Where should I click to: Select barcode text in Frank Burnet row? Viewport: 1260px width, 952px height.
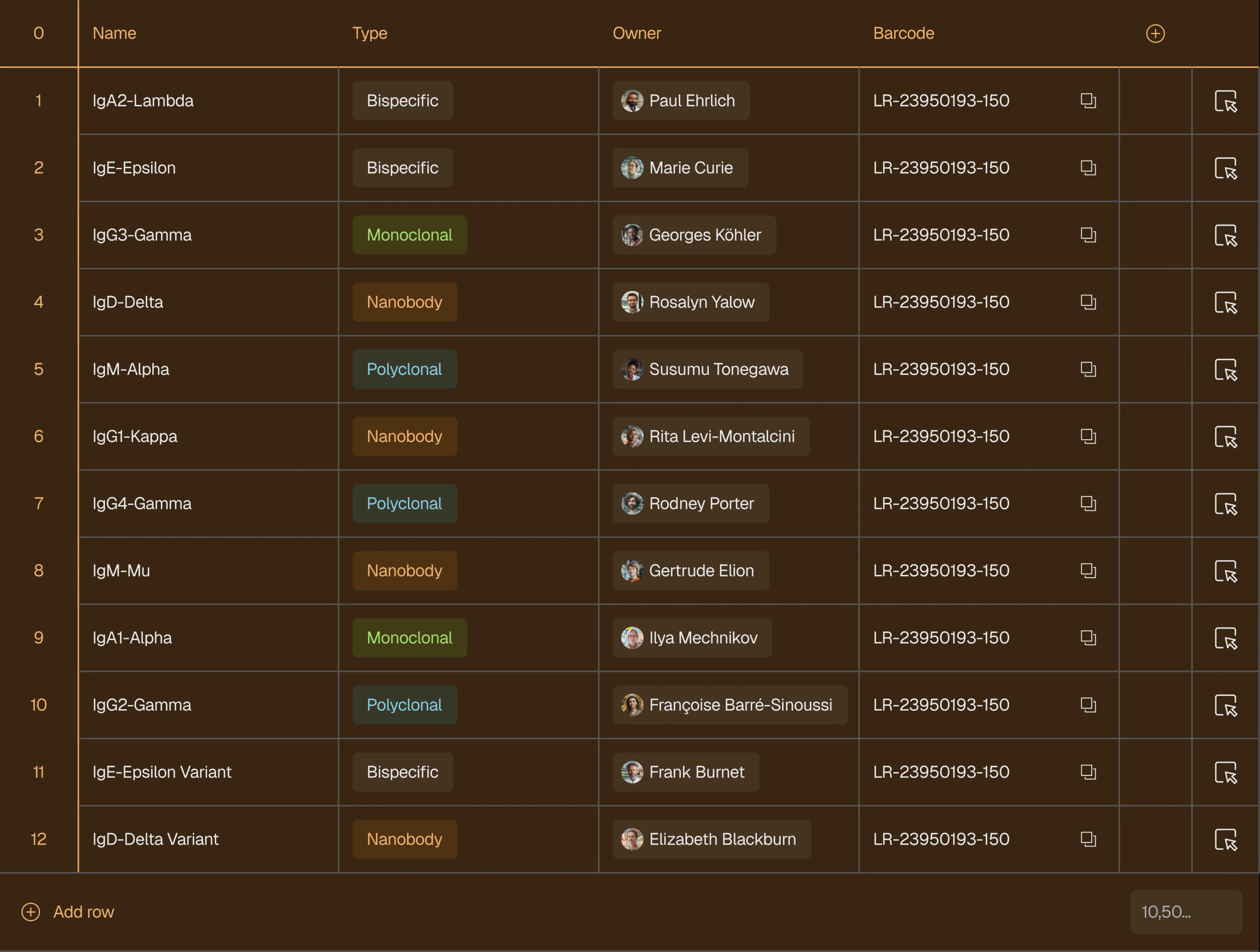(941, 772)
